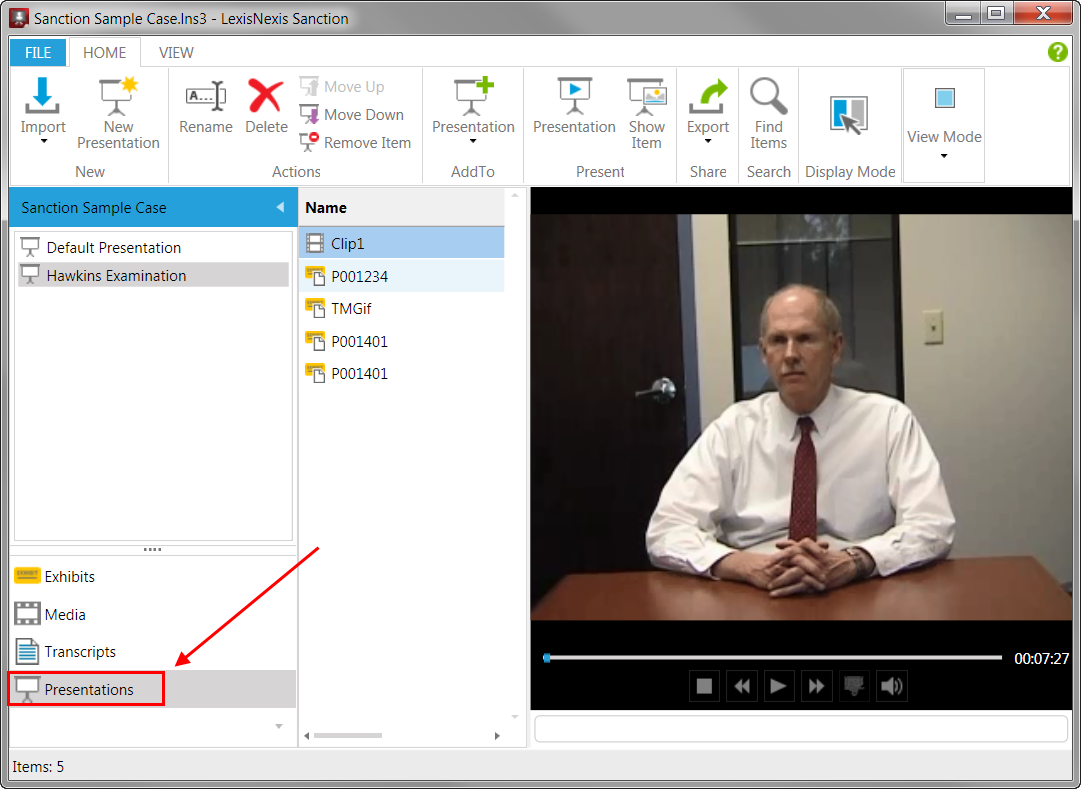The height and width of the screenshot is (789, 1081).
Task: Click the Move Down action
Action: 352,114
